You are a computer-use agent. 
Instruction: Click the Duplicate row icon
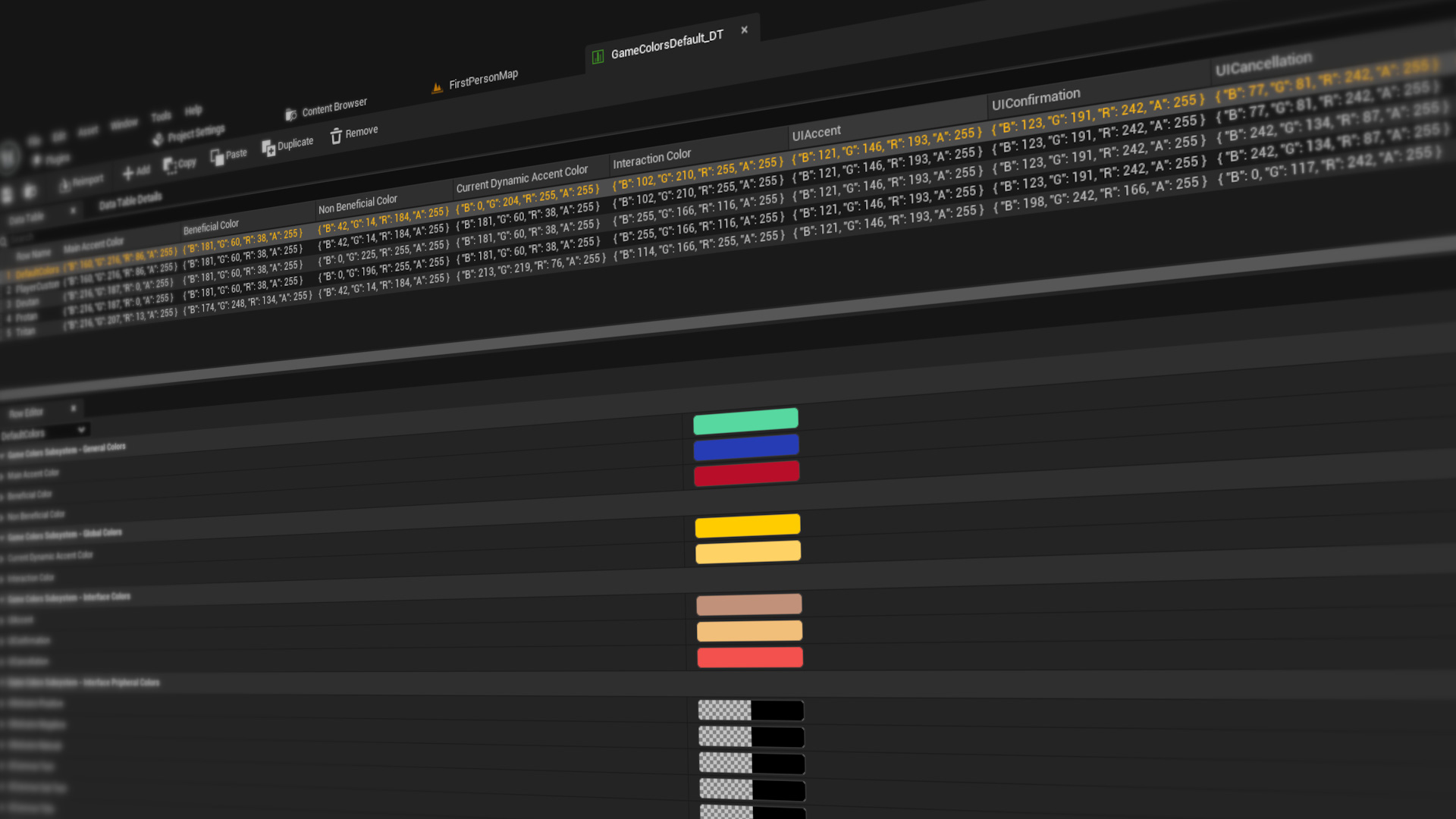270,147
